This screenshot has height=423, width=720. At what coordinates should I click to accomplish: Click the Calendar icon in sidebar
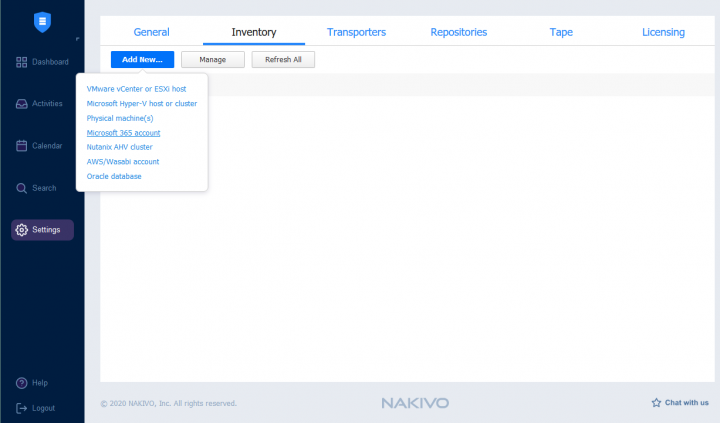(x=22, y=146)
